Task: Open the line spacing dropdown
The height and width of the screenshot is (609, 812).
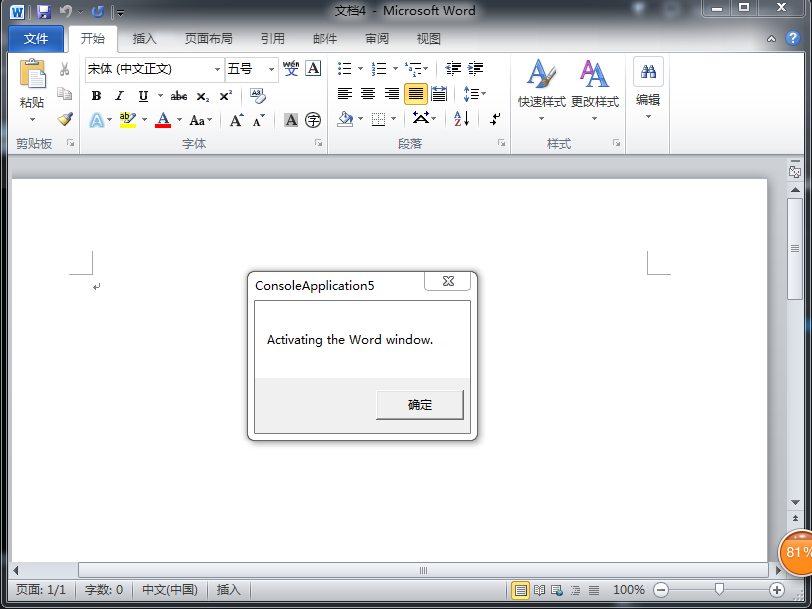Action: coord(474,94)
